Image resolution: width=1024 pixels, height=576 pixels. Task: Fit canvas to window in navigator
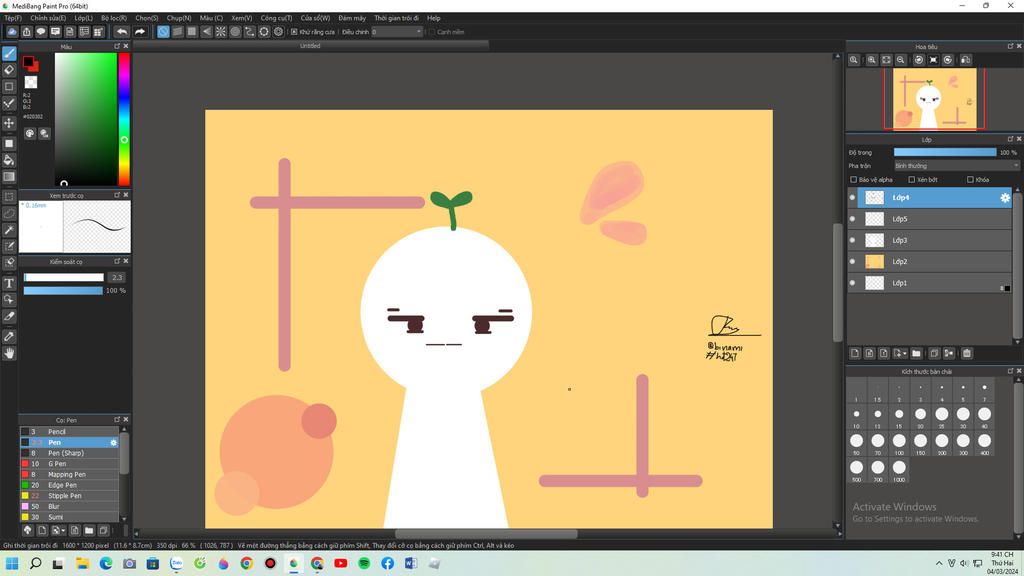886,60
